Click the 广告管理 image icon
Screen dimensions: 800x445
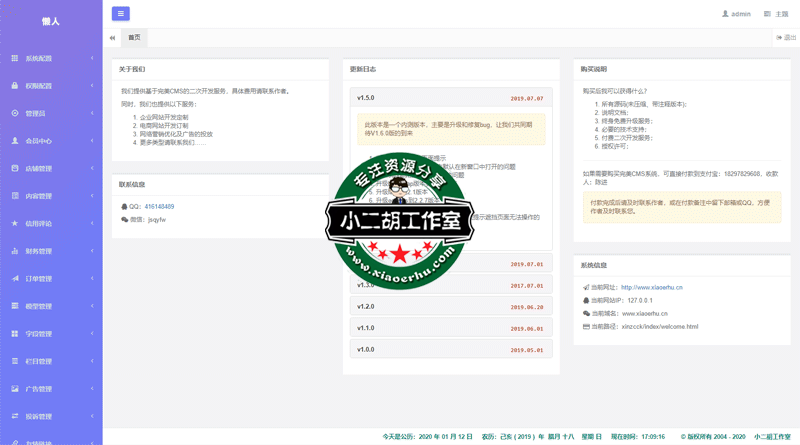(15, 389)
